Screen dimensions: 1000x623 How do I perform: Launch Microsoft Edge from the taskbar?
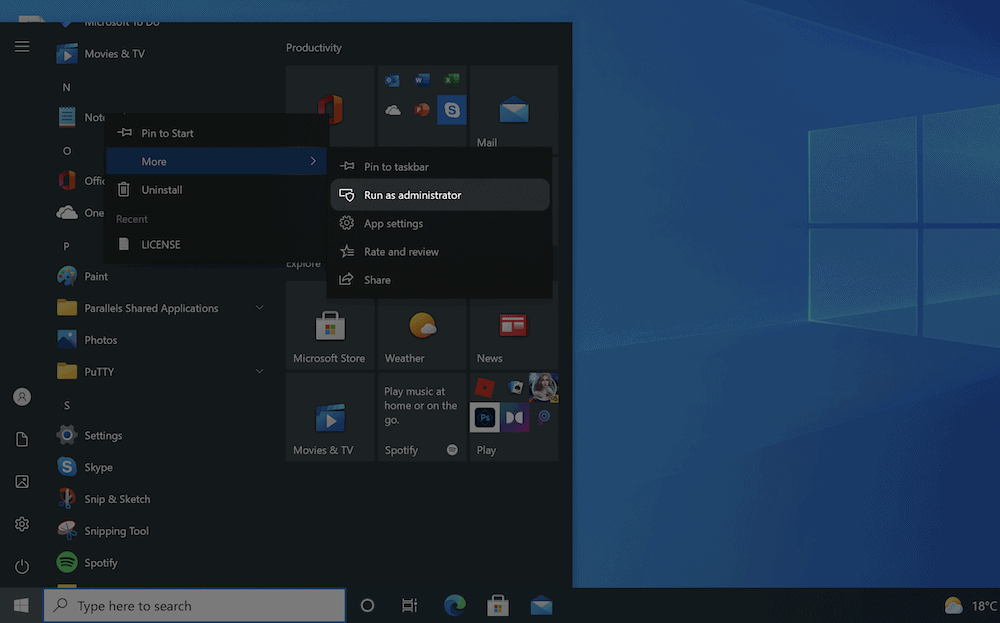point(455,605)
